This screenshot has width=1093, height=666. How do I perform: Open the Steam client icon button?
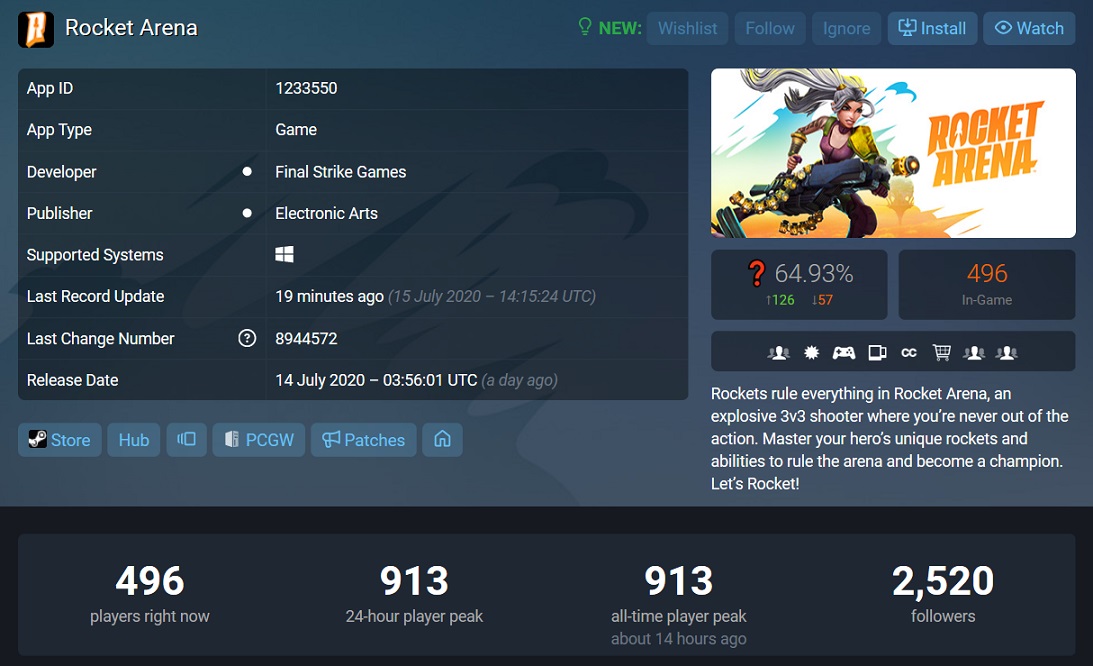186,440
